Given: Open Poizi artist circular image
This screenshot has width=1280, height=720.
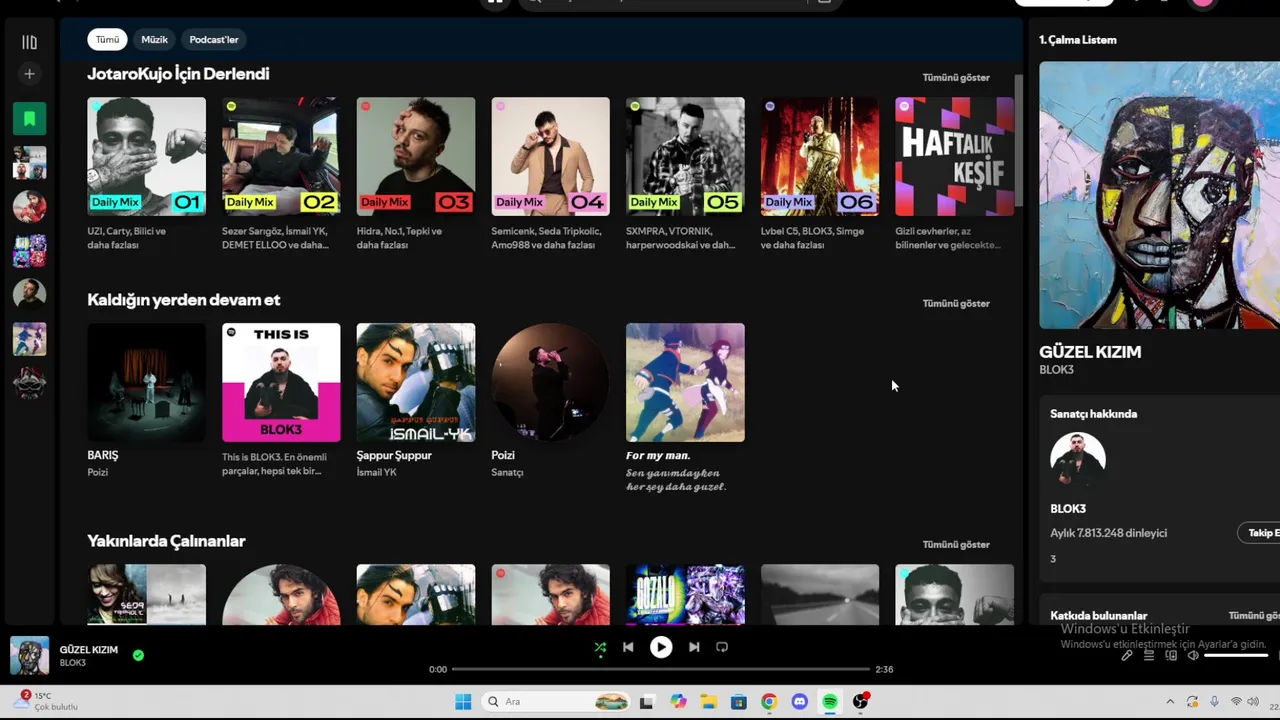Looking at the screenshot, I should click(x=550, y=382).
